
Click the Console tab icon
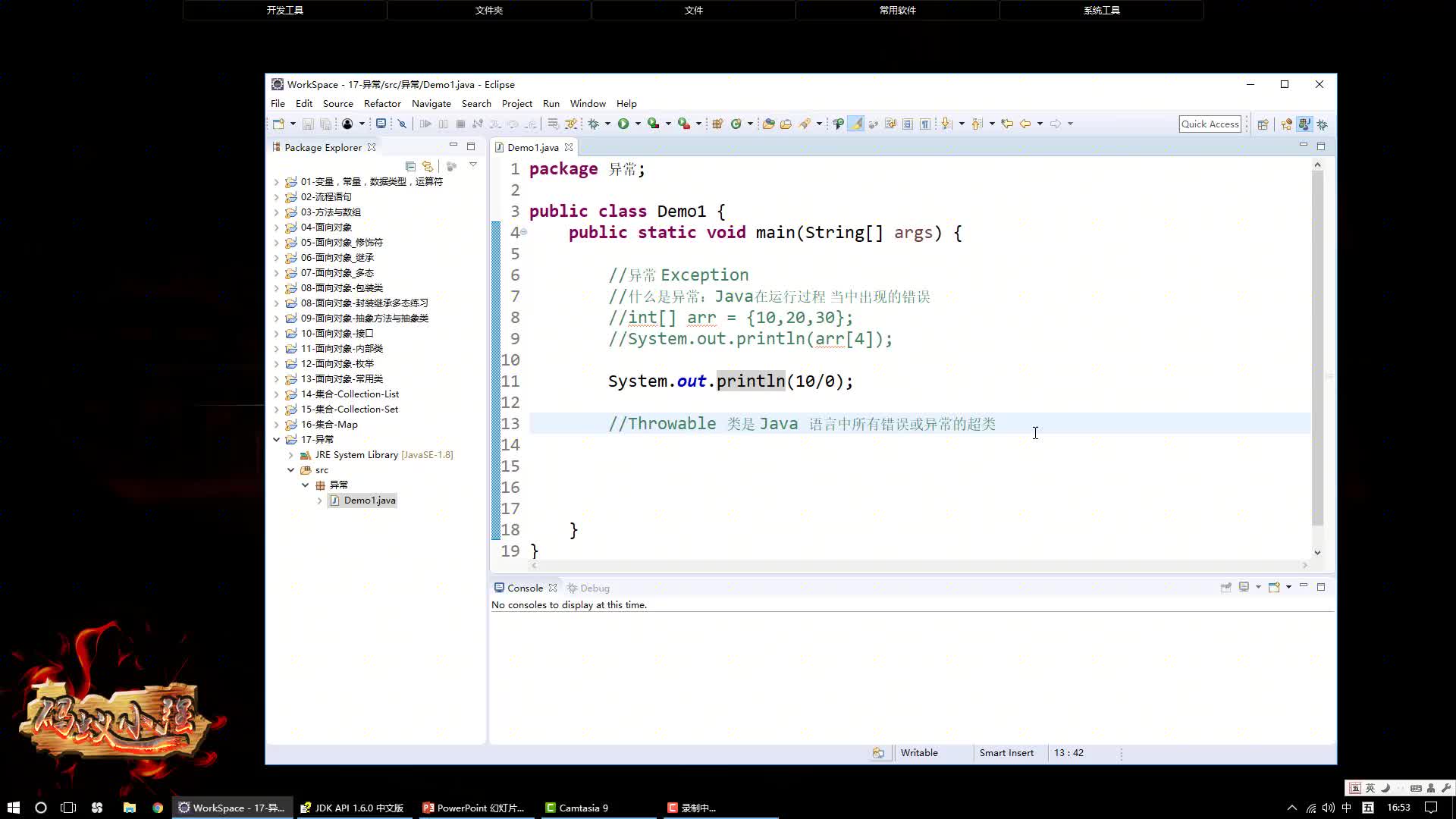[499, 587]
